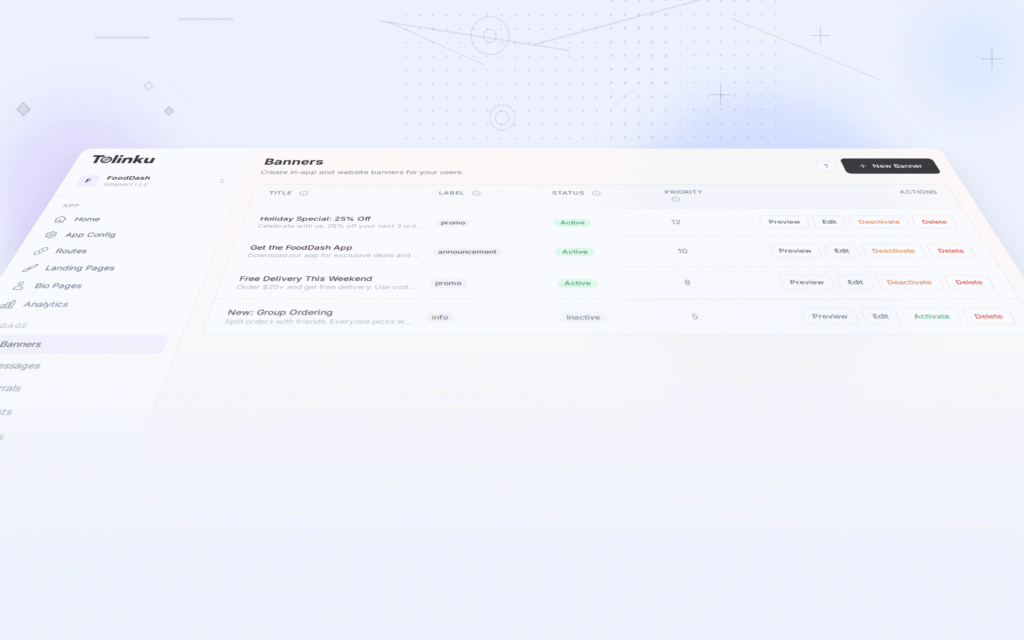Click priority value 12
Screen dimensions: 1024x640
[676, 222]
